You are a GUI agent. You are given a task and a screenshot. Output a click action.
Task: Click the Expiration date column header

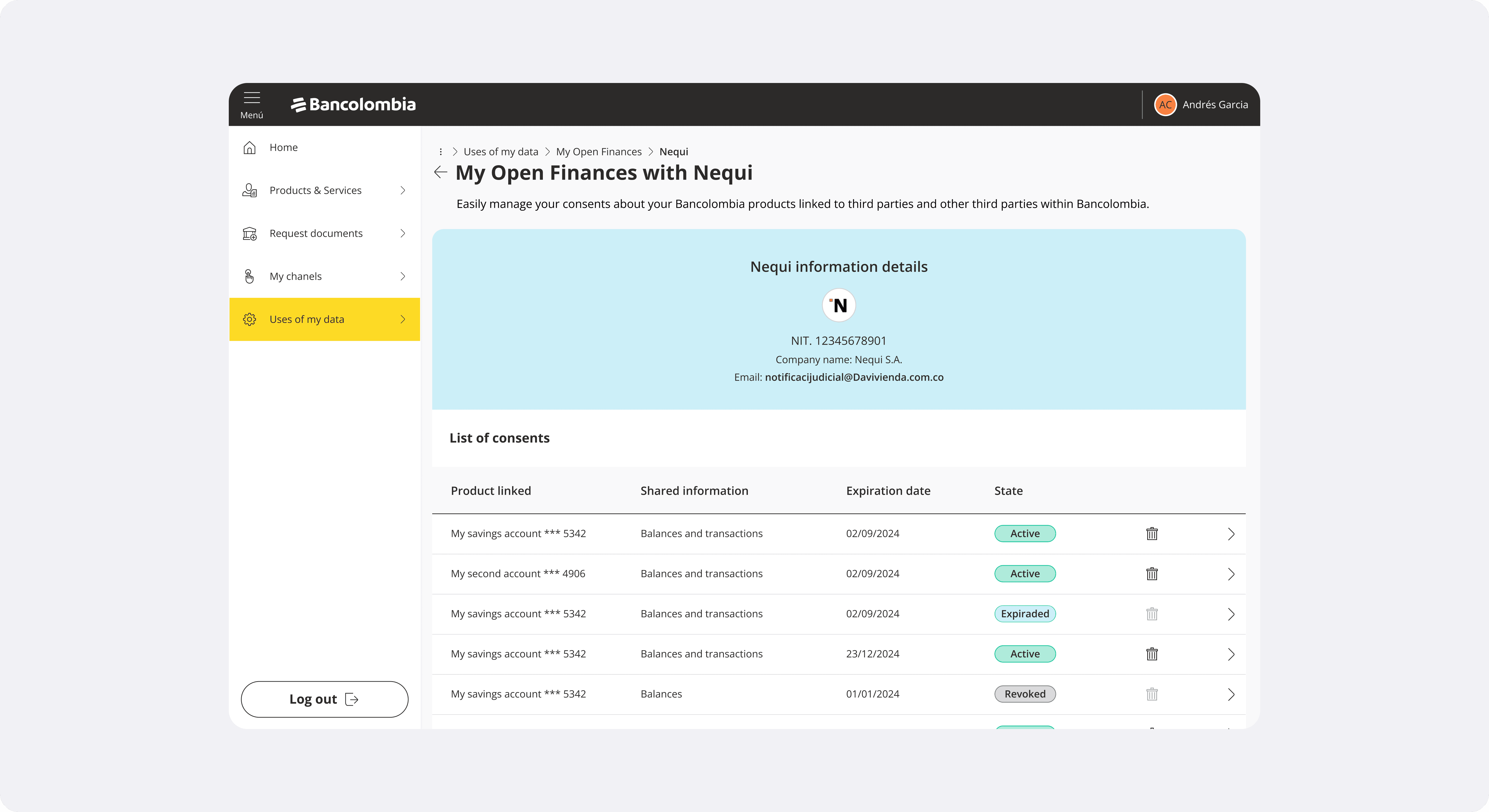[888, 491]
